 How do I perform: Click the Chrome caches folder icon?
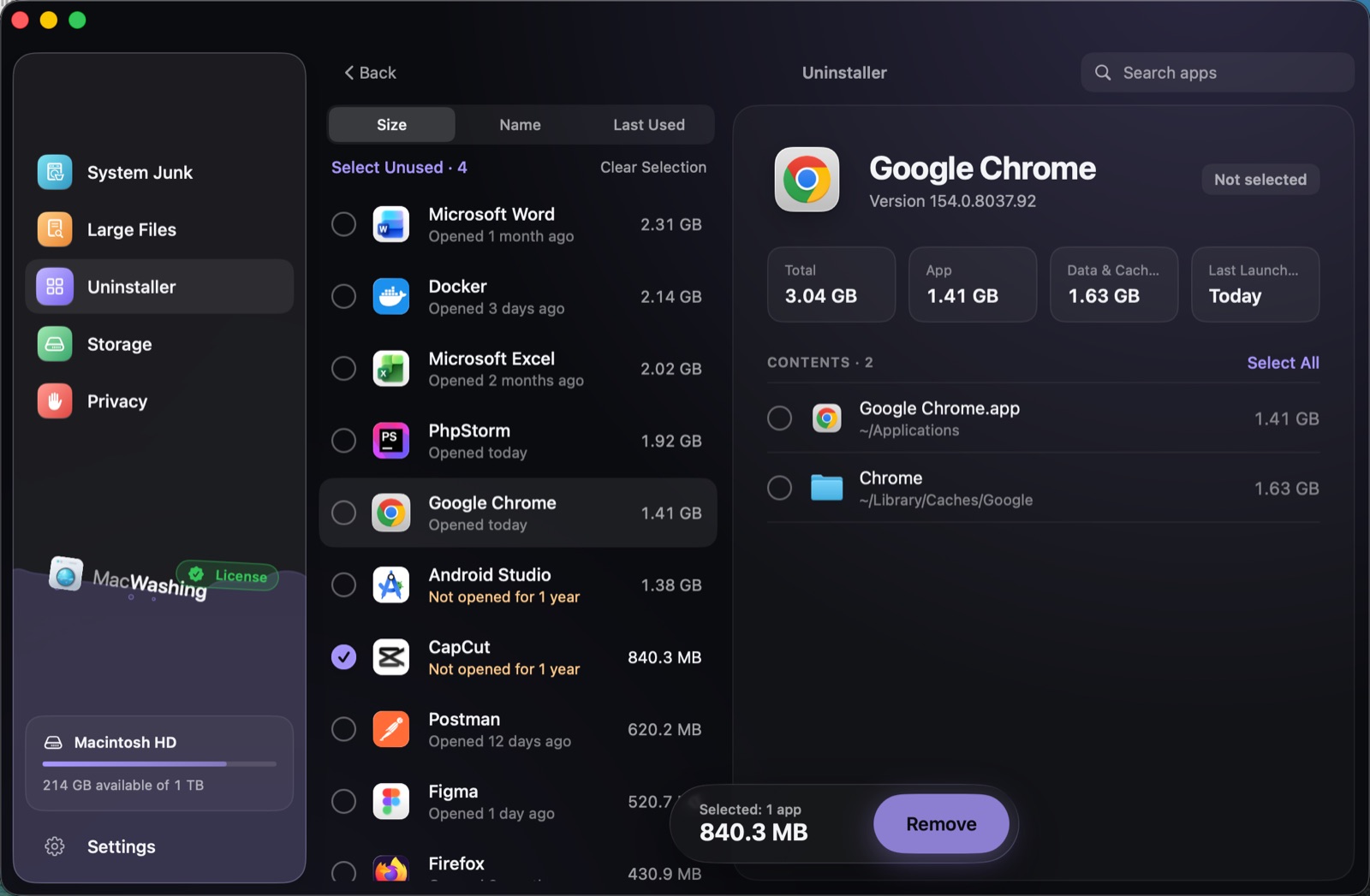coord(827,488)
